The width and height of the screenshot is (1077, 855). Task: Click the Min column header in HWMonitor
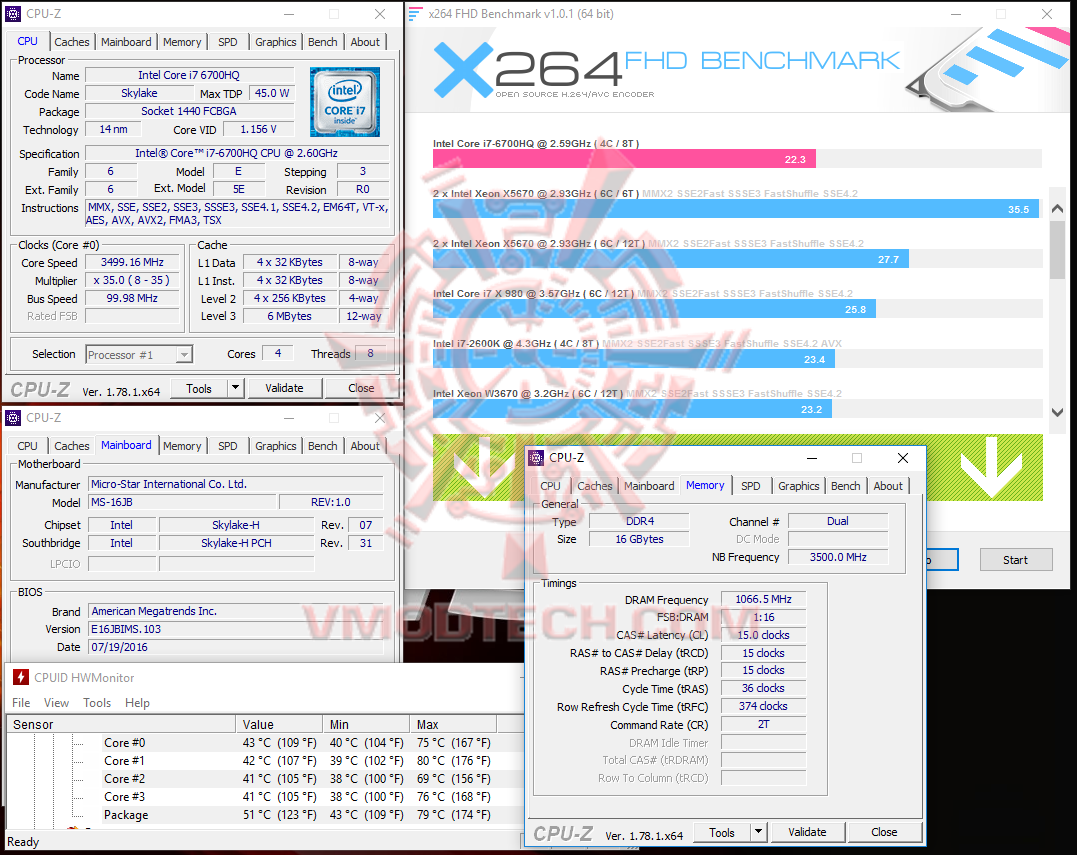366,725
